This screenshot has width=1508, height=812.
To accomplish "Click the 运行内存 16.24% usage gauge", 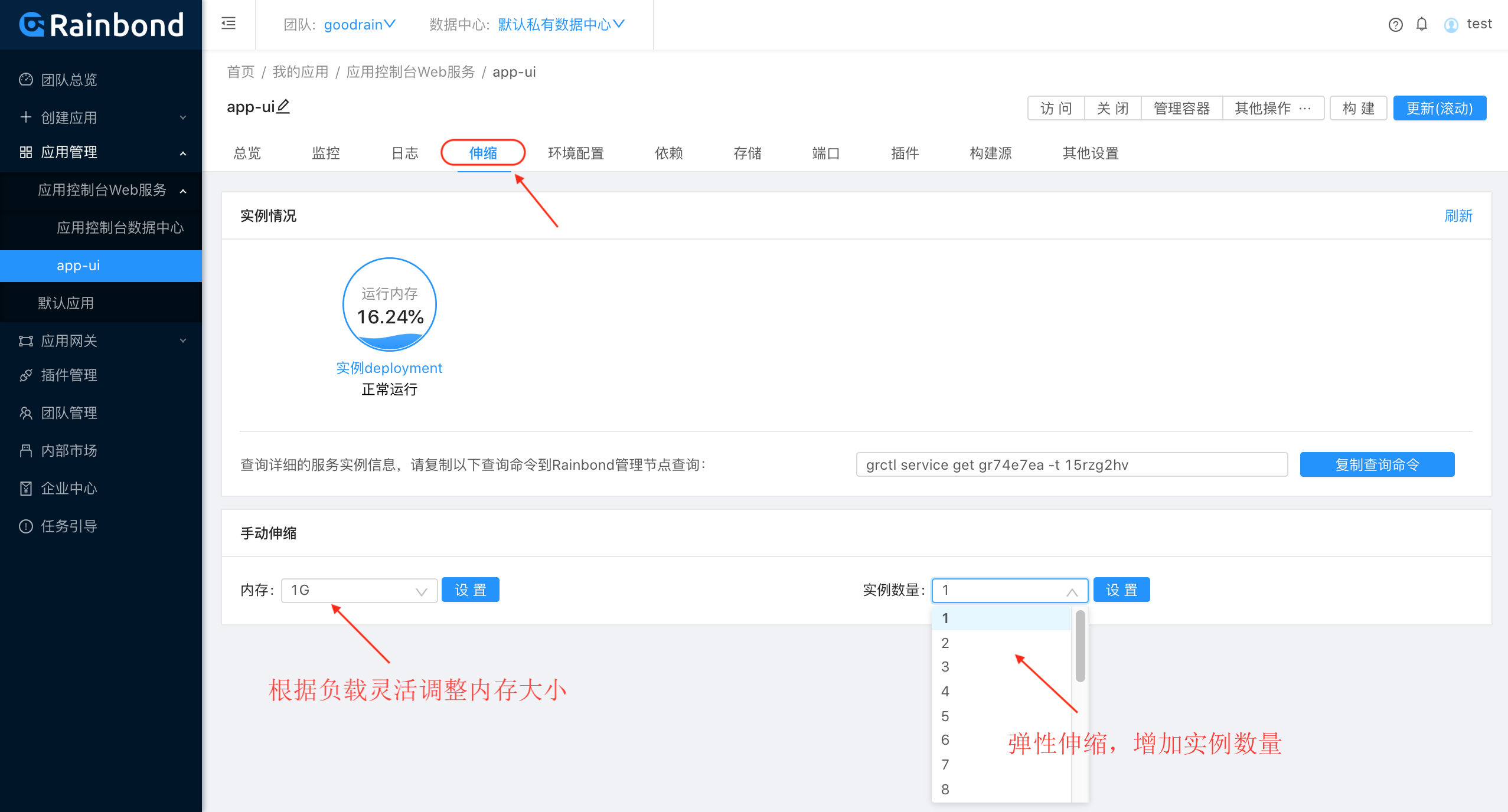I will pyautogui.click(x=390, y=304).
